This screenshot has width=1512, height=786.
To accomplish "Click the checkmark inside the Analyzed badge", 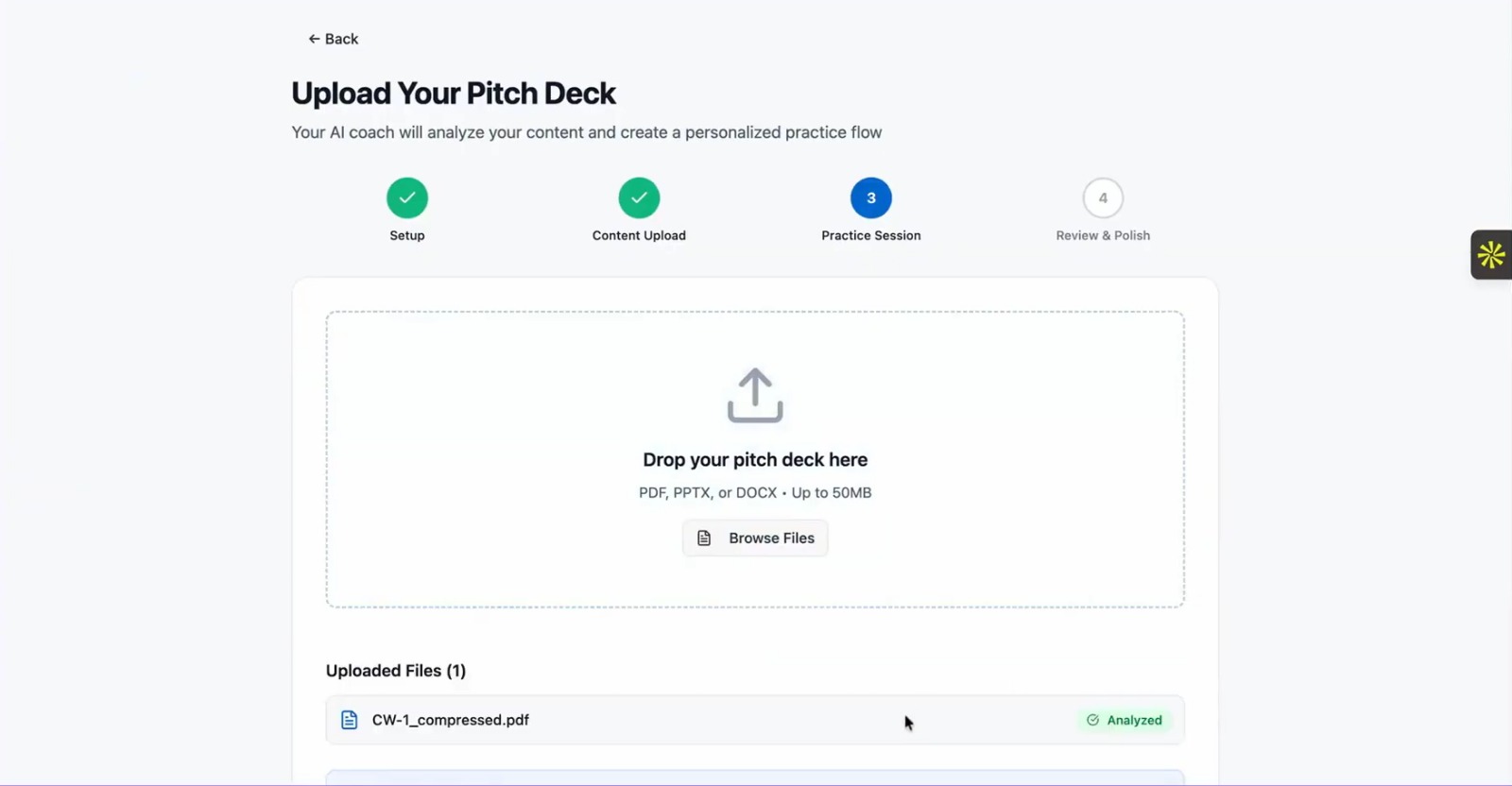I will click(1093, 720).
